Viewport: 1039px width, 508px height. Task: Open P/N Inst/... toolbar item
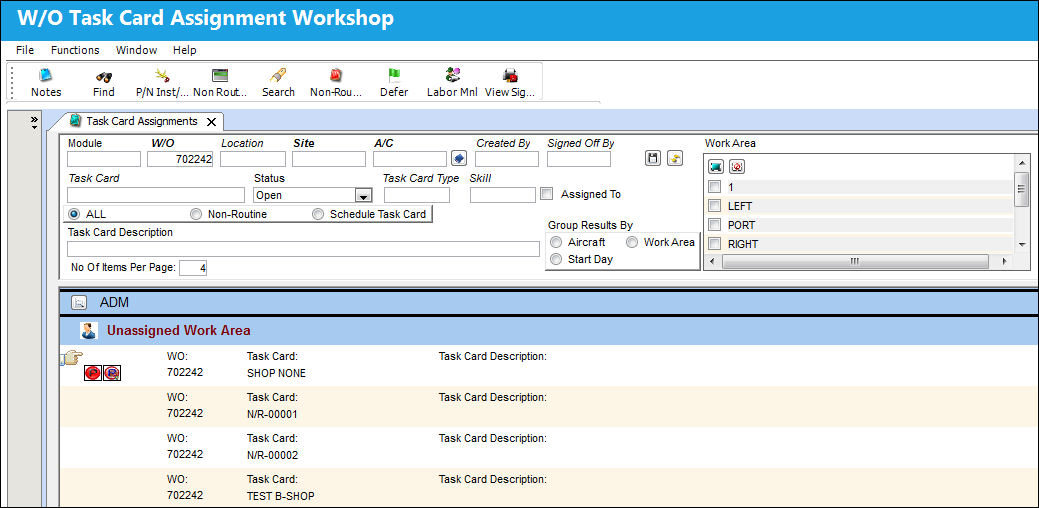pos(161,76)
